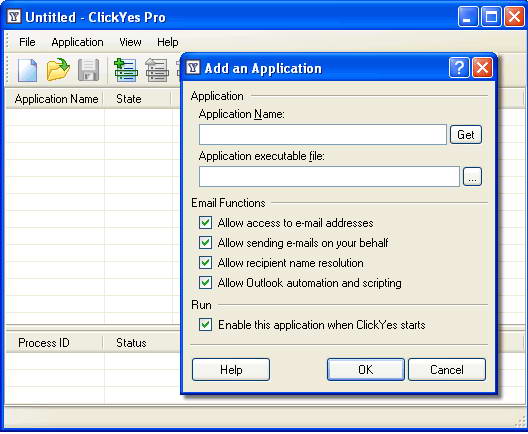Viewport: 528px width, 434px height.
Task: Click the Cancel button
Action: pos(447,370)
